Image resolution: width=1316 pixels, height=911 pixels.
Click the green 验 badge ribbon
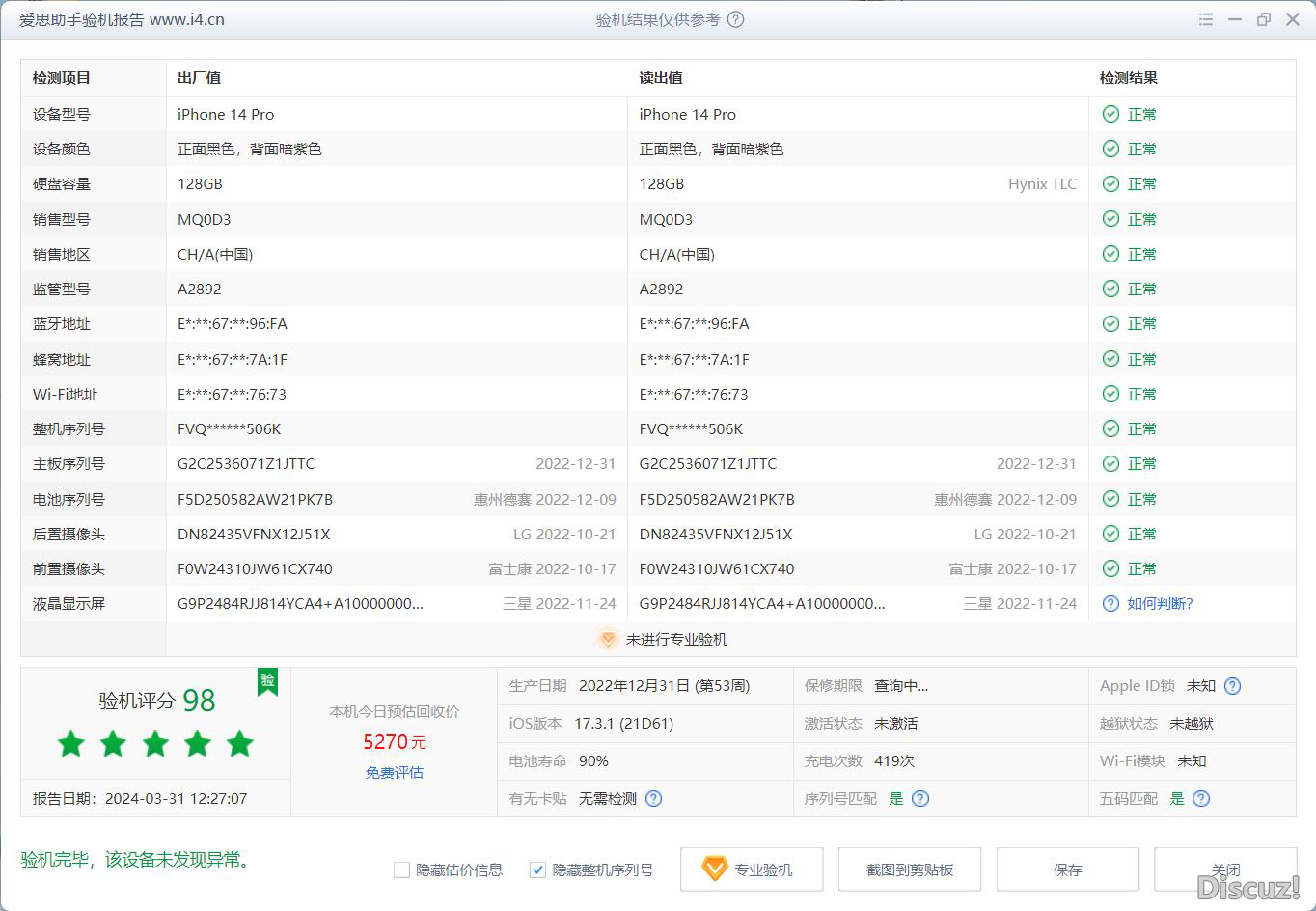coord(267,681)
